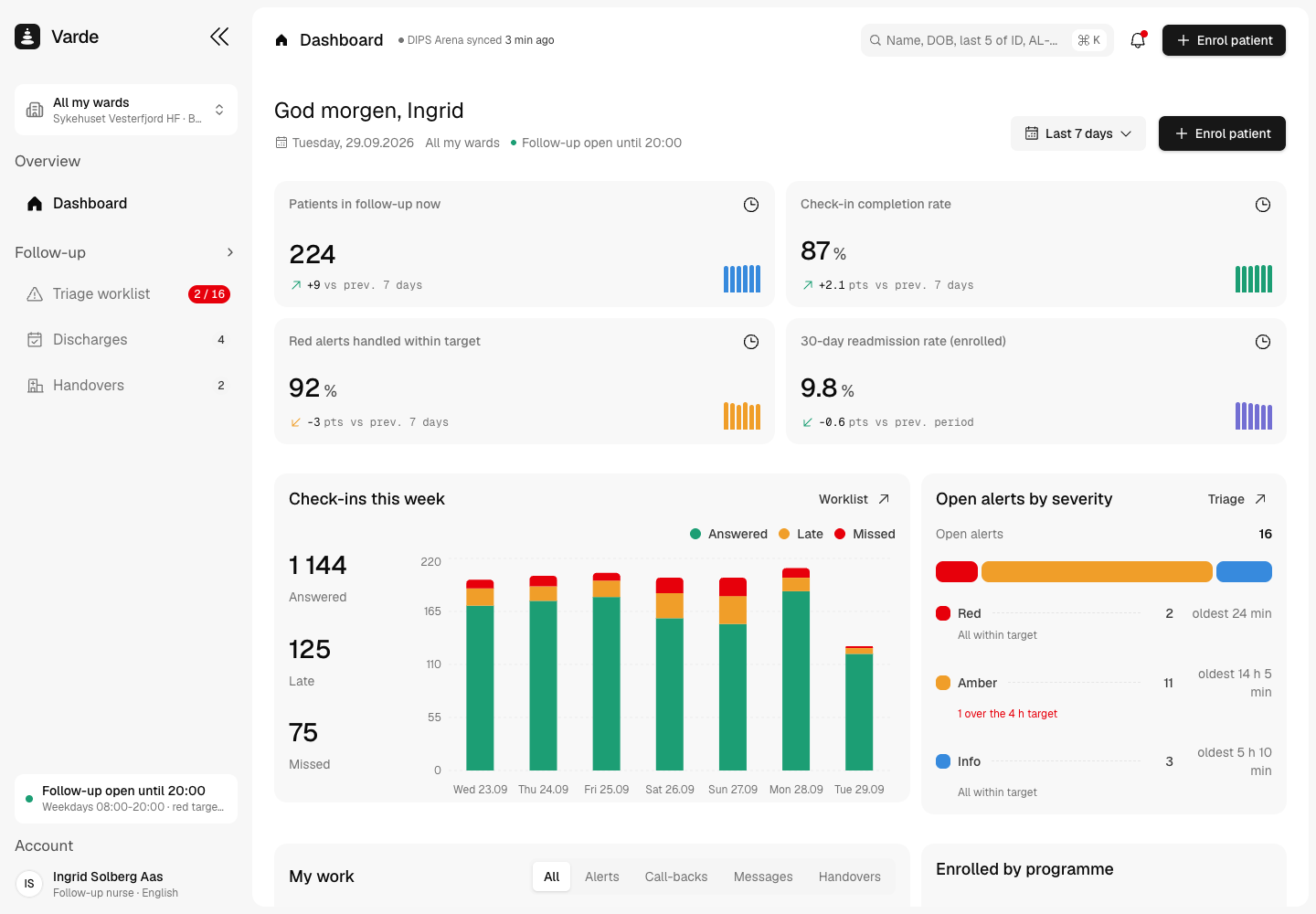This screenshot has width=1316, height=914.
Task: Click the red segment of severity bar
Action: [957, 571]
